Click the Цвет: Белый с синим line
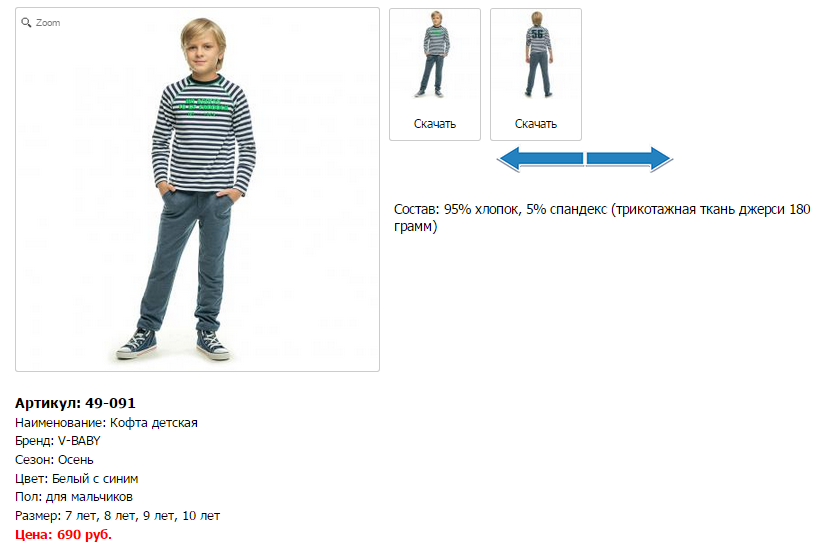Screen dimensions: 818x558 77,479
